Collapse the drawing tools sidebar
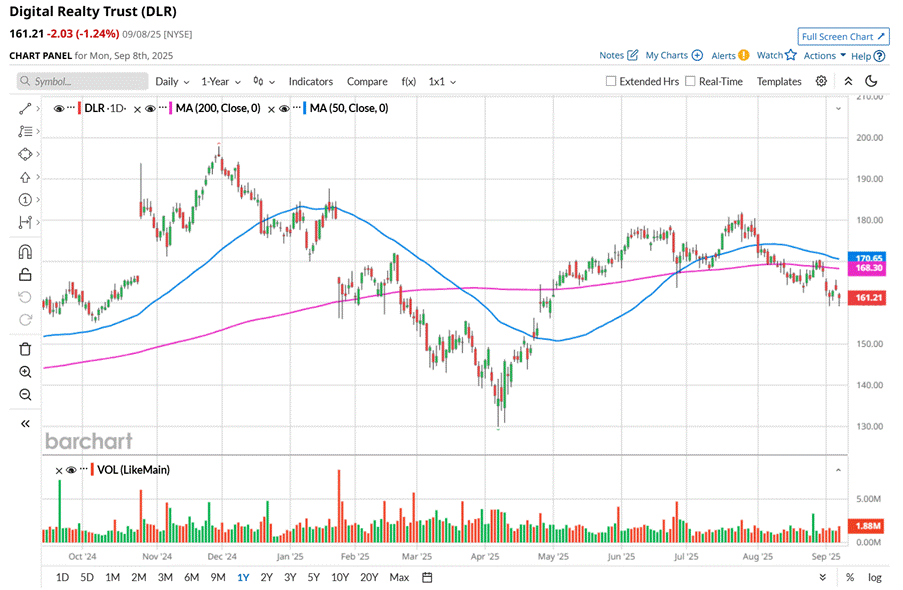 click(25, 424)
